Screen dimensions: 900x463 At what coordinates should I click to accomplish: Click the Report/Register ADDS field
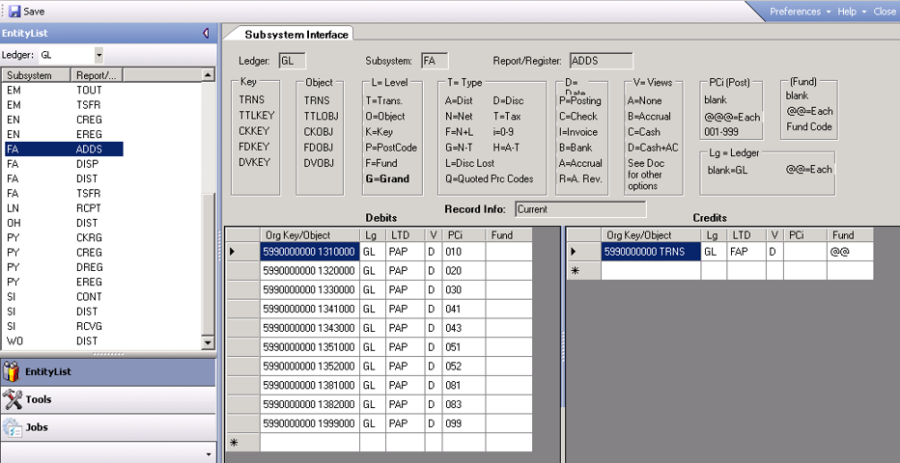[x=600, y=61]
